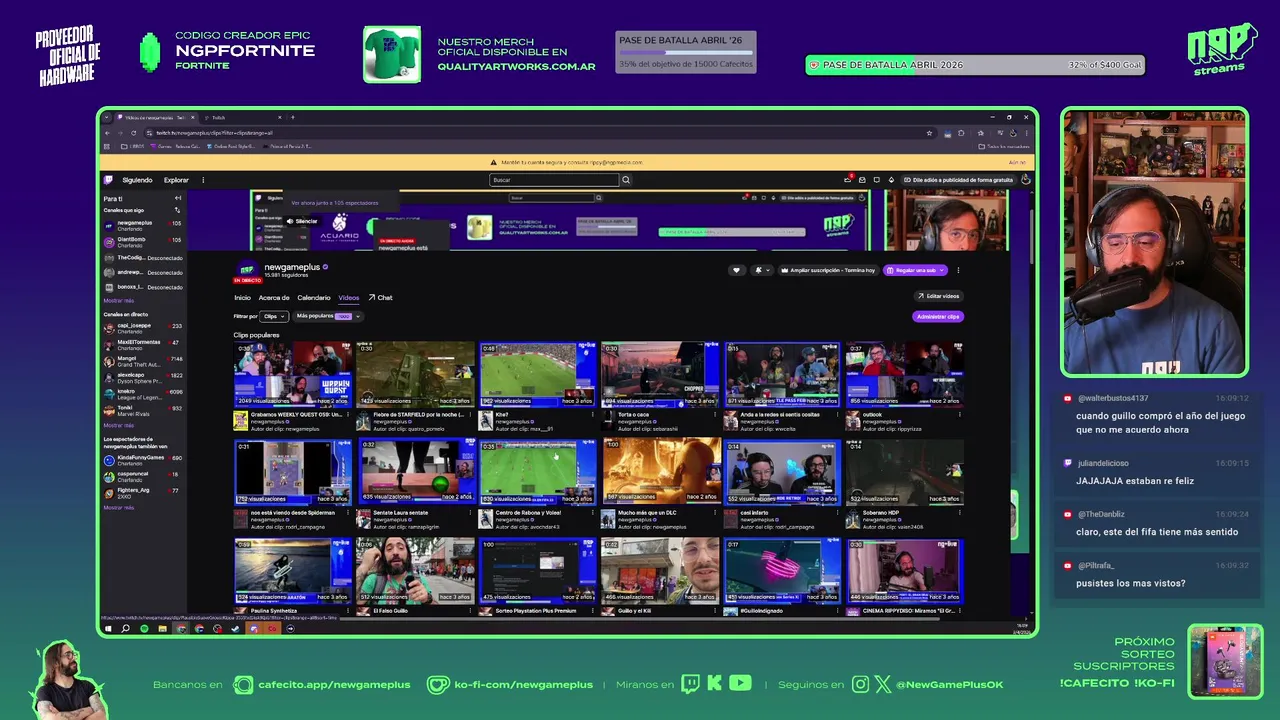
Task: Go back with browser back arrow
Action: click(x=107, y=133)
